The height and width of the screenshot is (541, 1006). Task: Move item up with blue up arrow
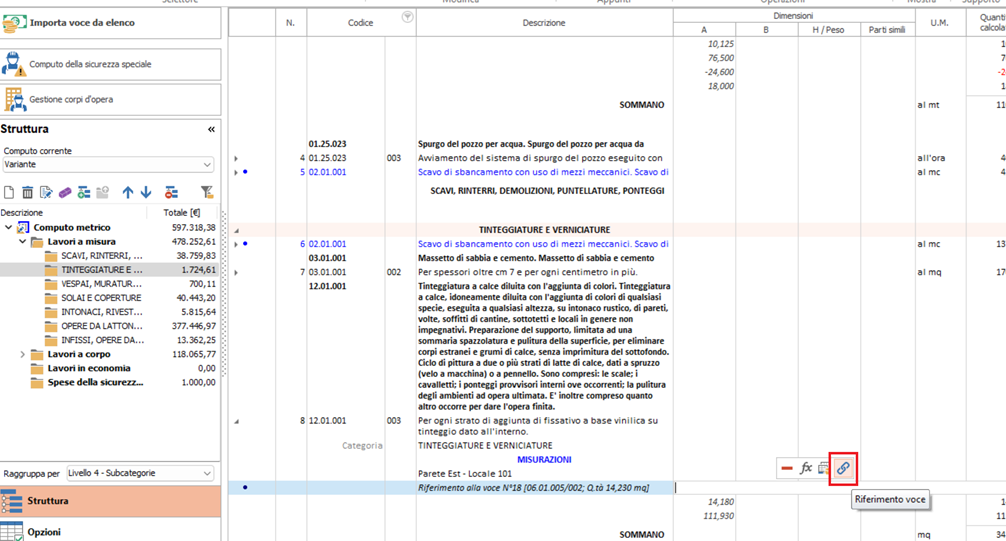[x=128, y=193]
